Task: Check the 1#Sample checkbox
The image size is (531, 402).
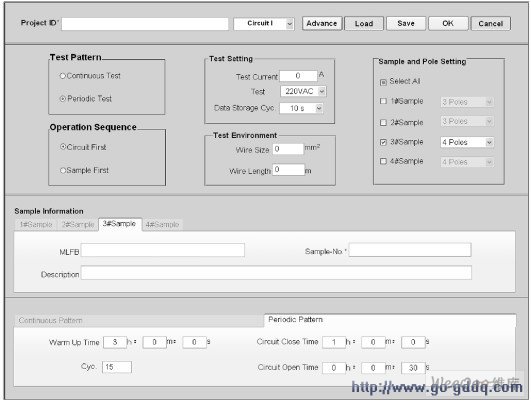Action: click(383, 101)
